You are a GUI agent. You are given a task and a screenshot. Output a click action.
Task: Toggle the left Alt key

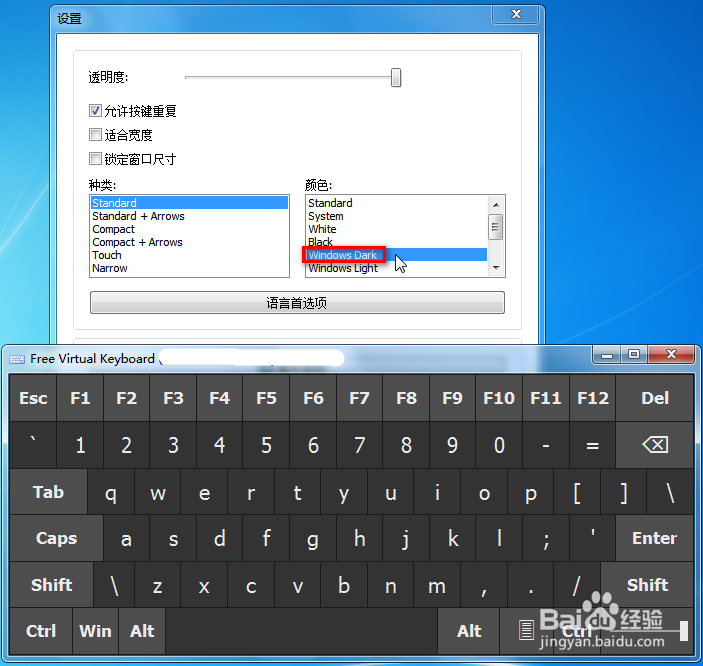point(142,631)
